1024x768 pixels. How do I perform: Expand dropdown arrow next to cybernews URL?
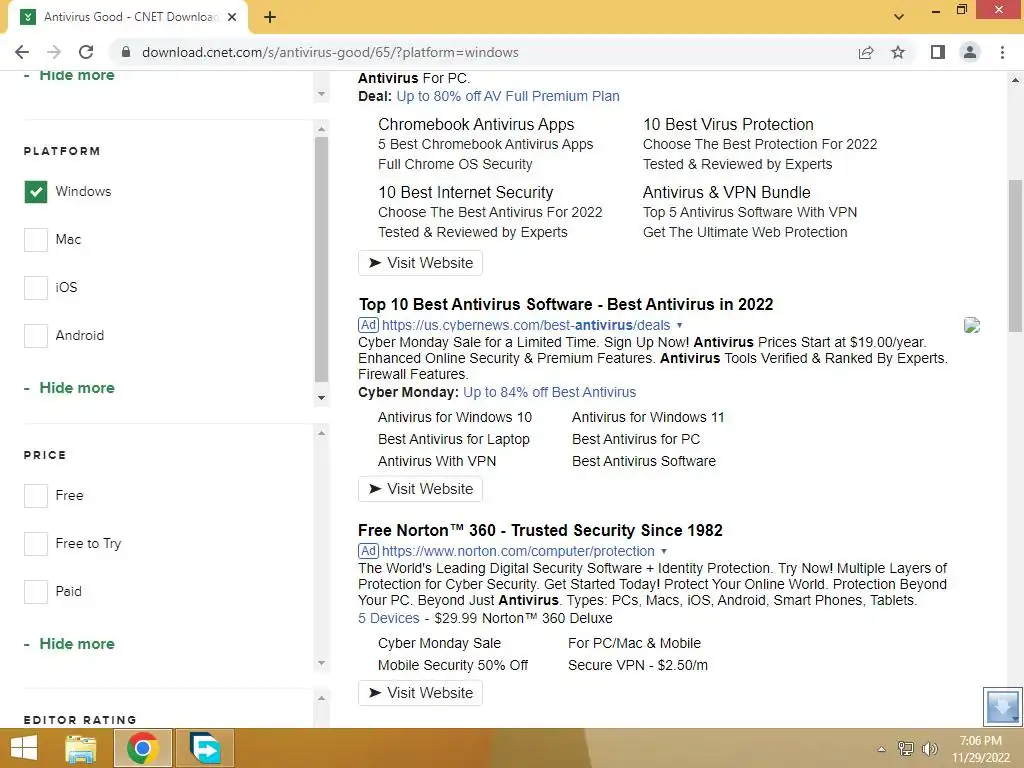coord(679,325)
